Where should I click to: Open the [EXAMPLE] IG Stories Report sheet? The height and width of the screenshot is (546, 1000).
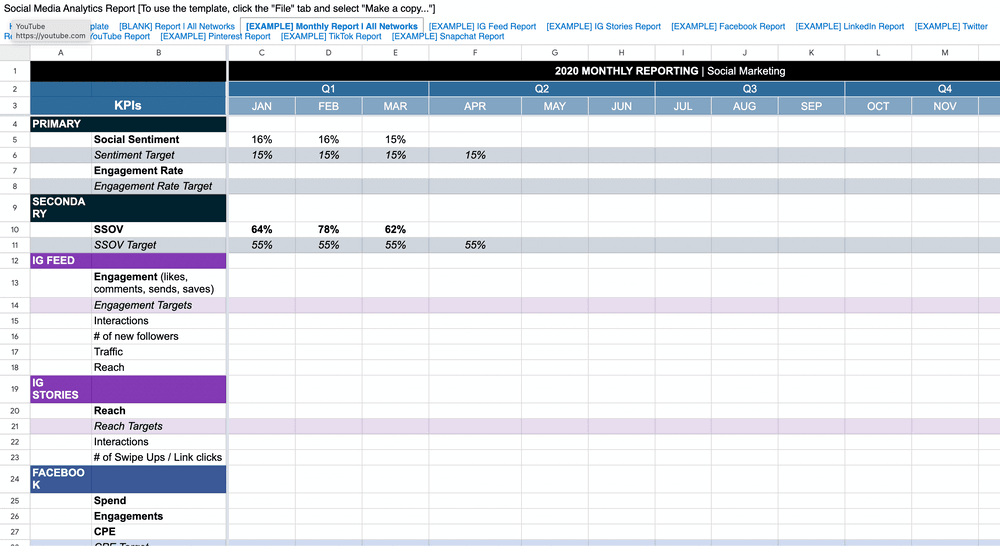(603, 26)
